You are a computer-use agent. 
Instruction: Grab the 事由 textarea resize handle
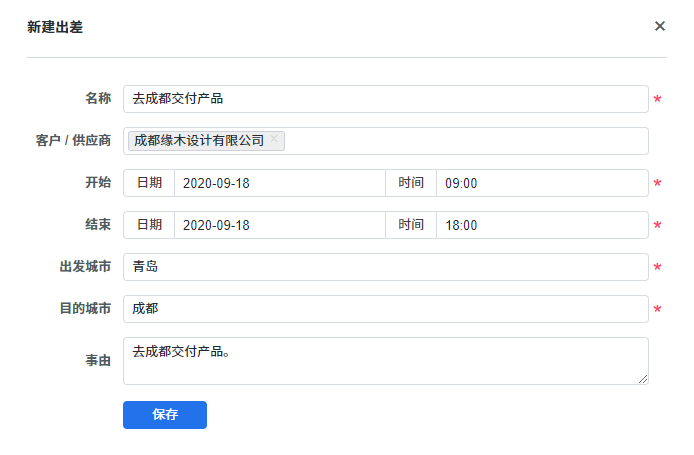click(643, 379)
